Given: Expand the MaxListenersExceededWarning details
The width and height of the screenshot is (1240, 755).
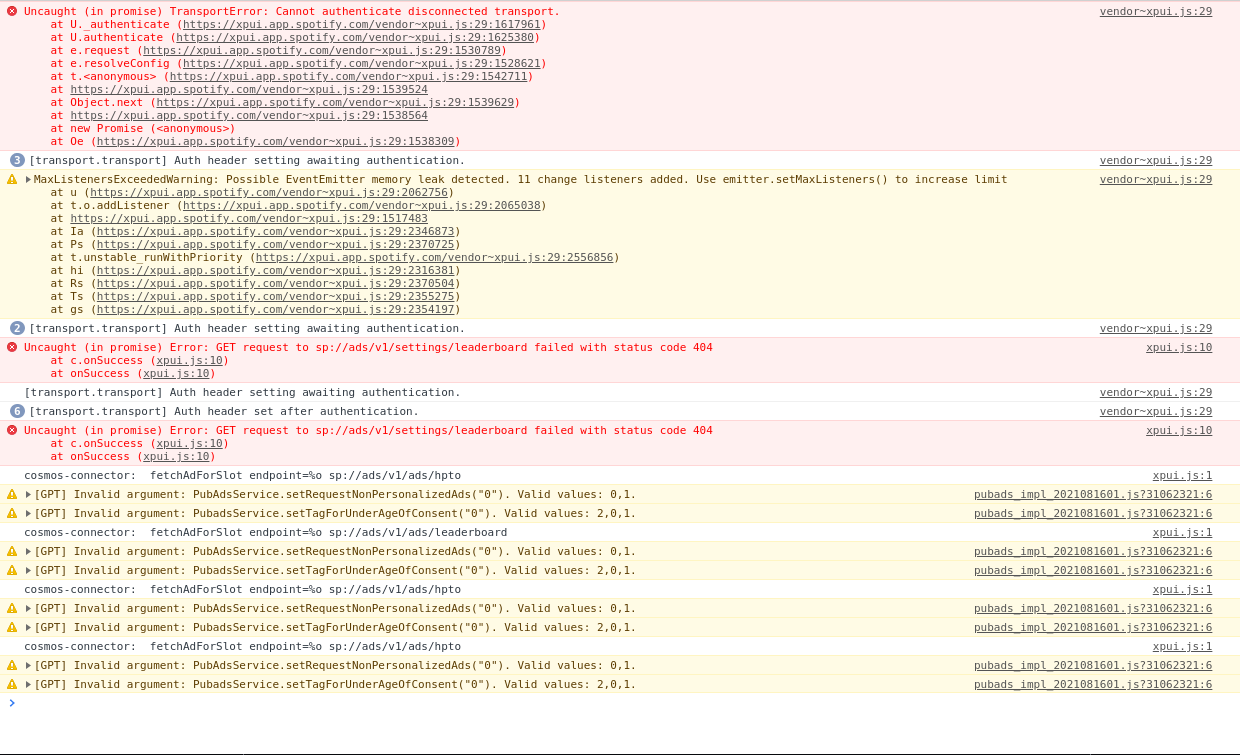Looking at the screenshot, I should (x=28, y=178).
